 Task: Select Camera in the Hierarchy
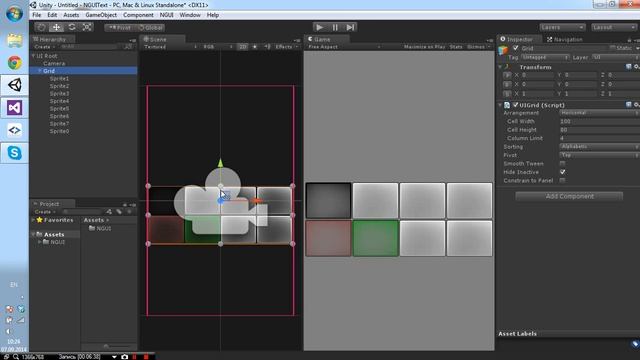tap(54, 63)
